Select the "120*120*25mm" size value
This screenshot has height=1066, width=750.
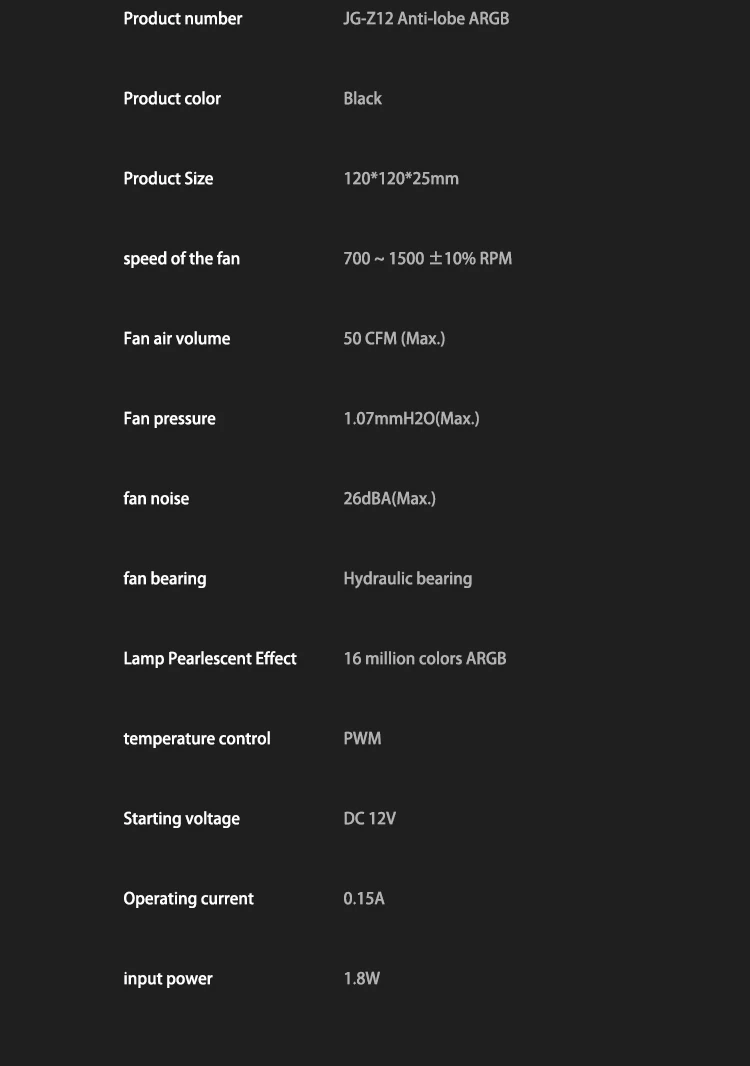click(401, 179)
